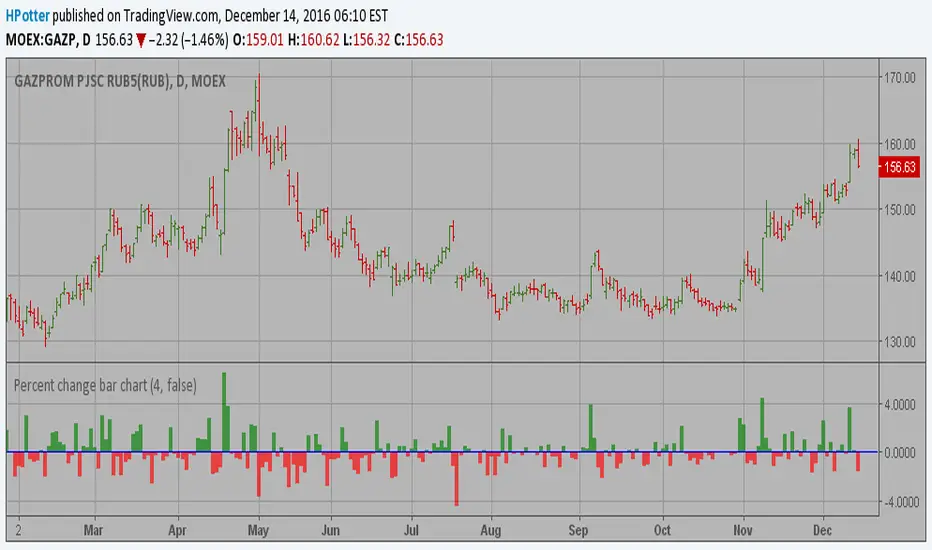Click the GAZPROM PJSC RUB5(RUB) chart title
The image size is (932, 550).
(x=119, y=81)
